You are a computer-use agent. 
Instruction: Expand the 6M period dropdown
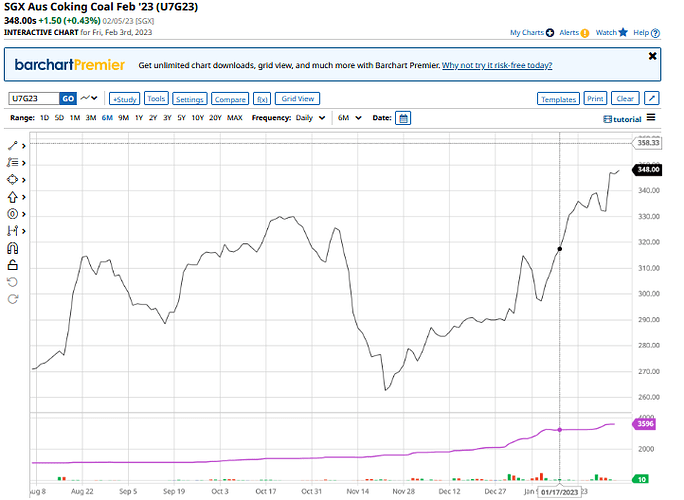click(x=348, y=118)
